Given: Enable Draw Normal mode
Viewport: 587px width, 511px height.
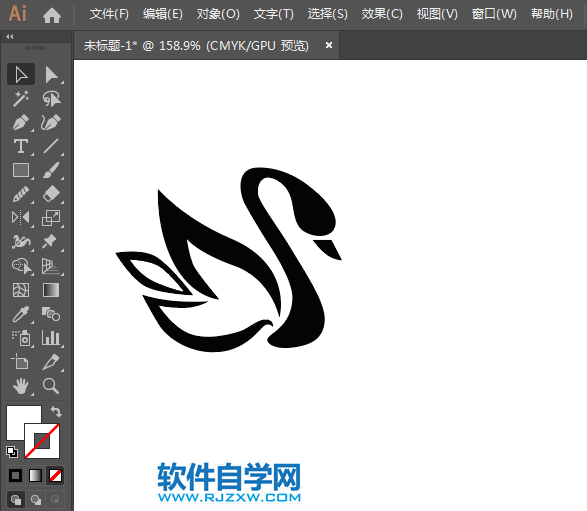Looking at the screenshot, I should [16, 499].
